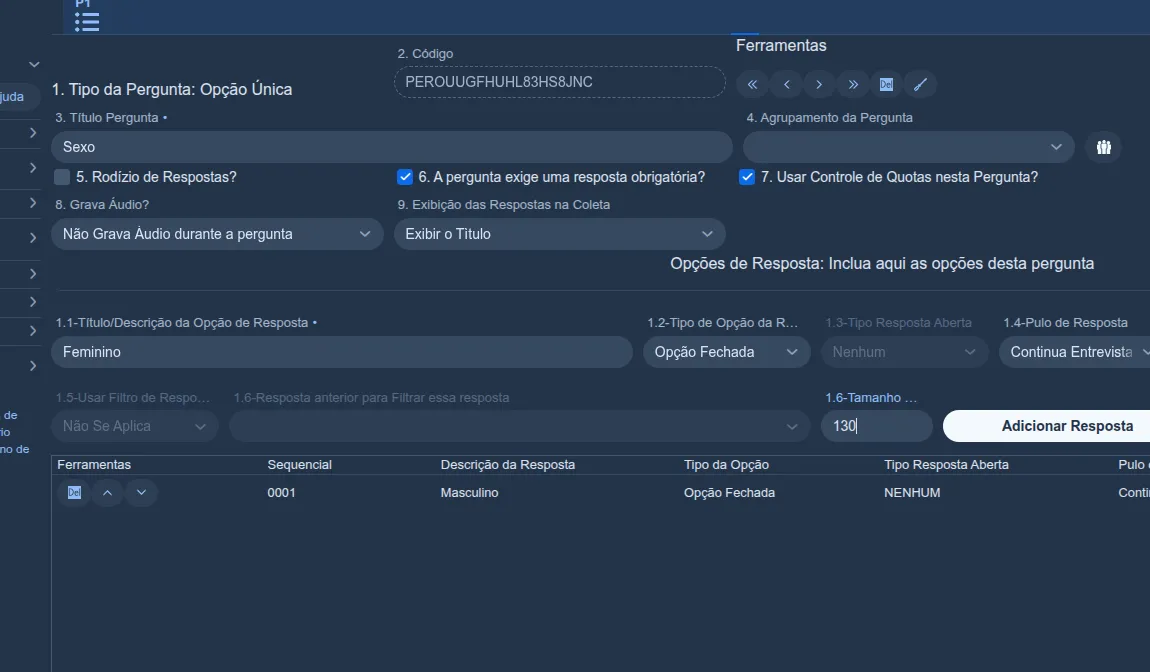
Task: Click the Adicionar Resposta button
Action: (1056, 426)
